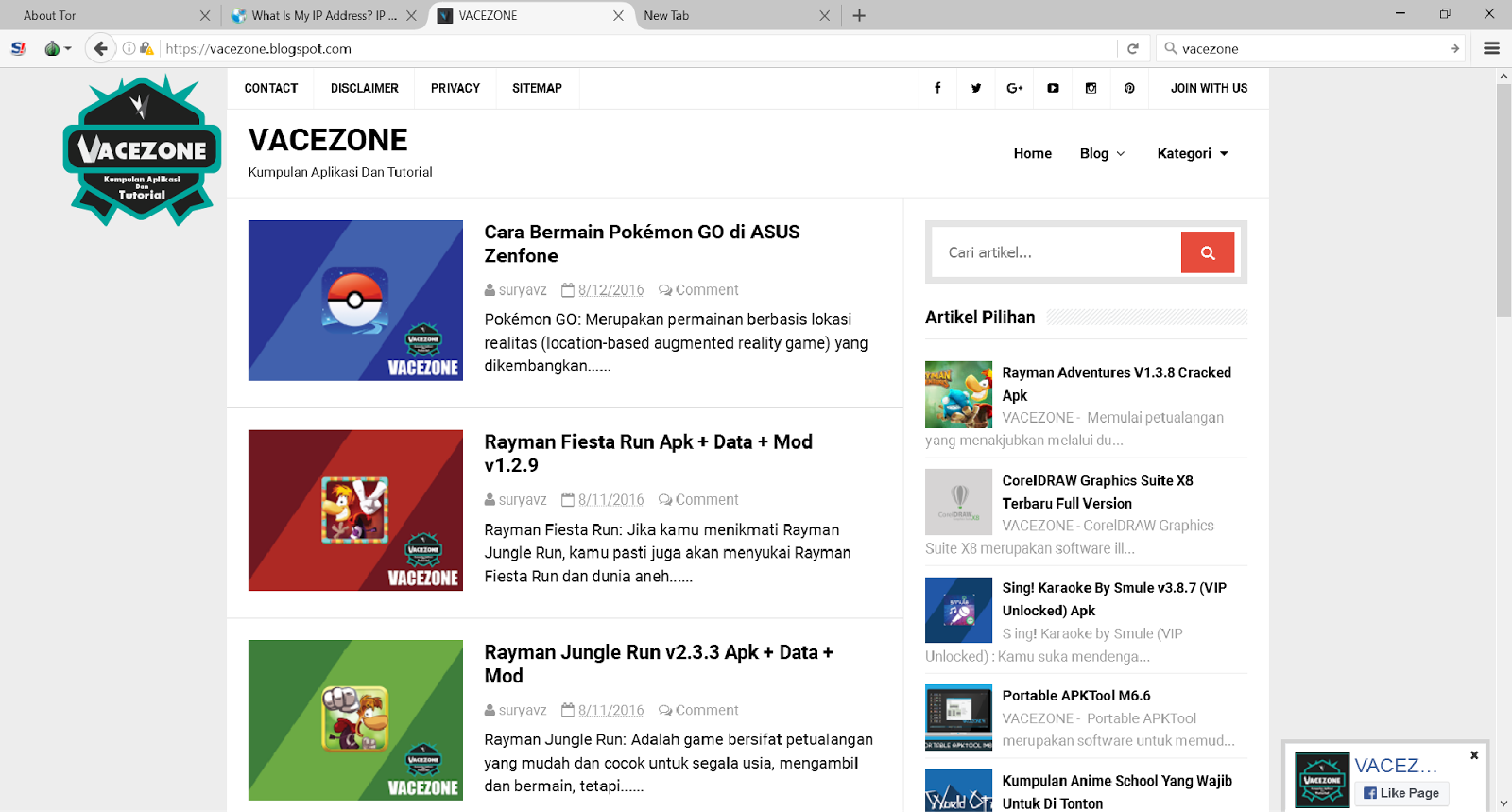The image size is (1512, 812).
Task: Click the page vertical scrollbar thumb
Action: [x=1503, y=200]
